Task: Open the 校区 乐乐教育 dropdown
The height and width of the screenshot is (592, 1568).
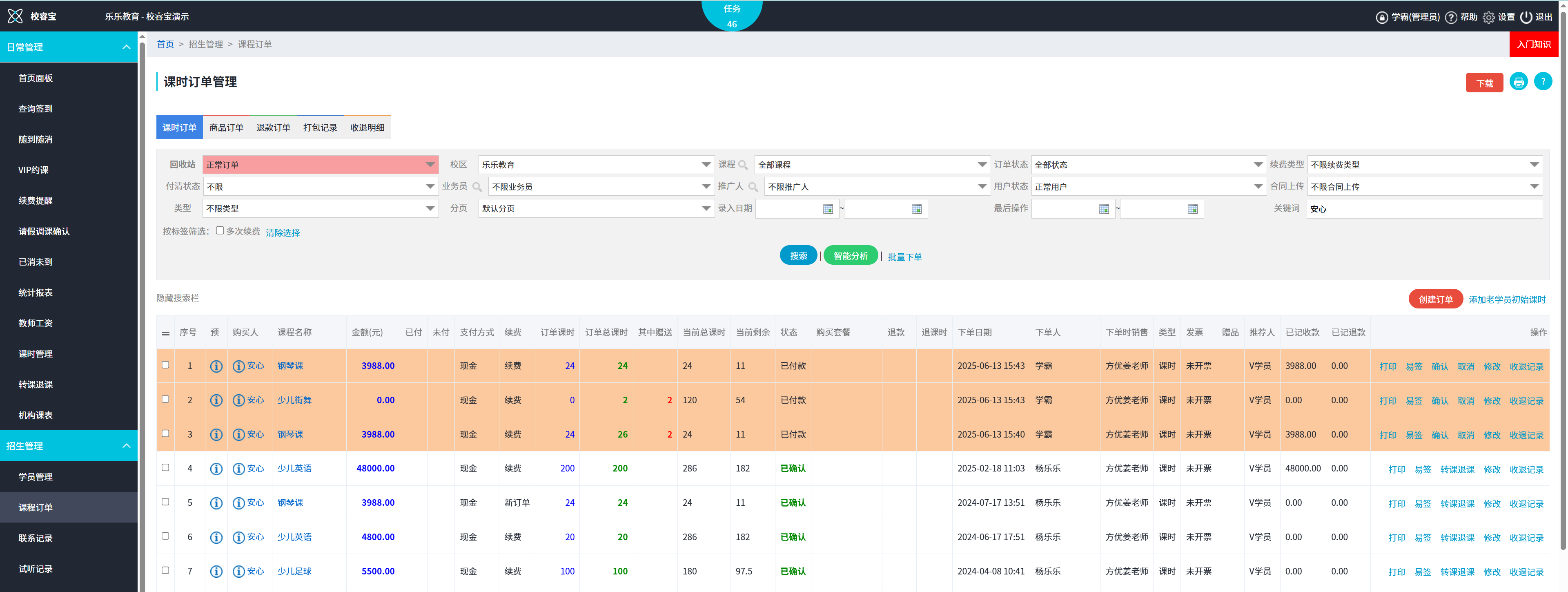Action: [596, 165]
